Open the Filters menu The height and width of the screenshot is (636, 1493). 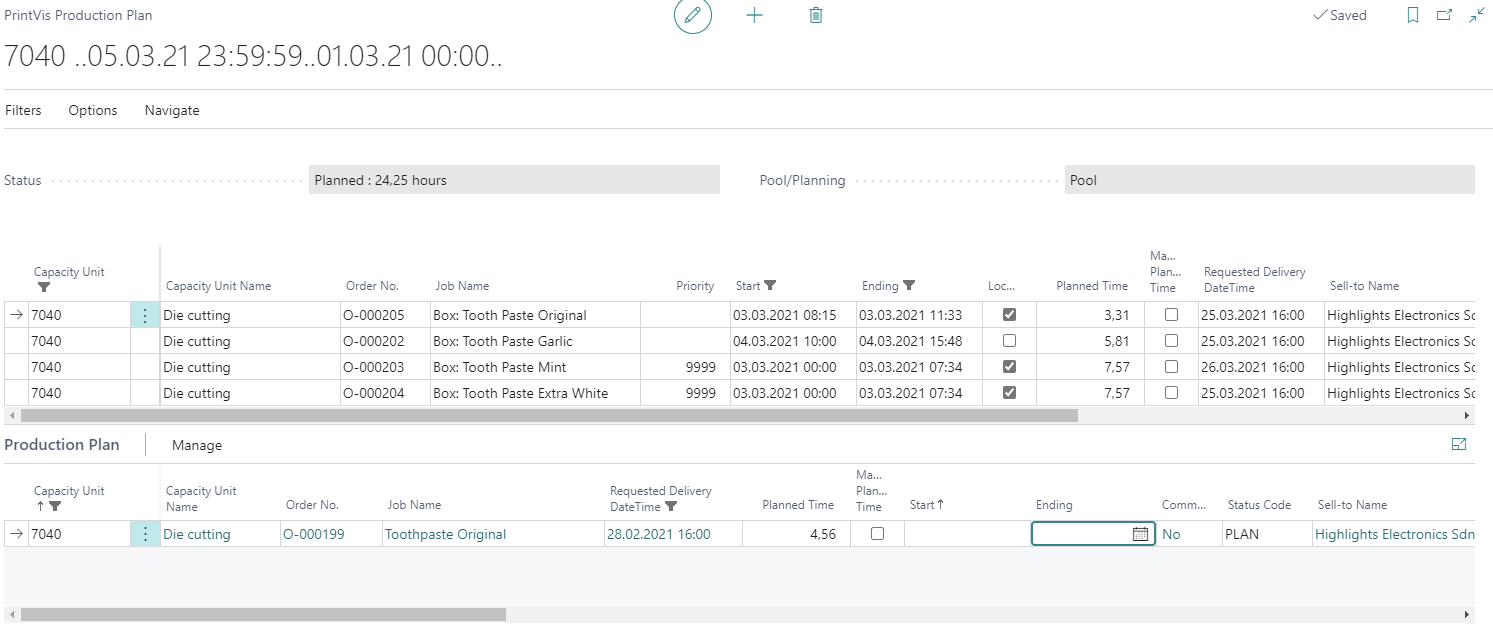pyautogui.click(x=23, y=110)
